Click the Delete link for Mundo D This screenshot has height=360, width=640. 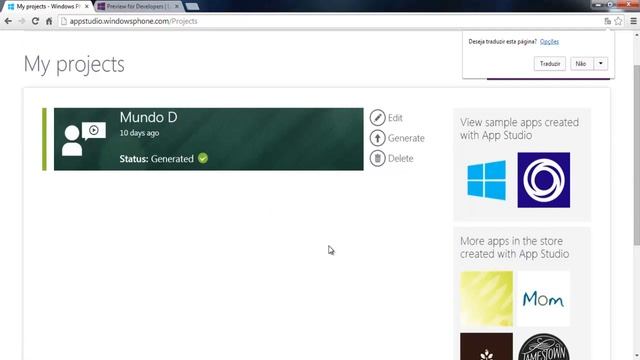click(x=400, y=158)
